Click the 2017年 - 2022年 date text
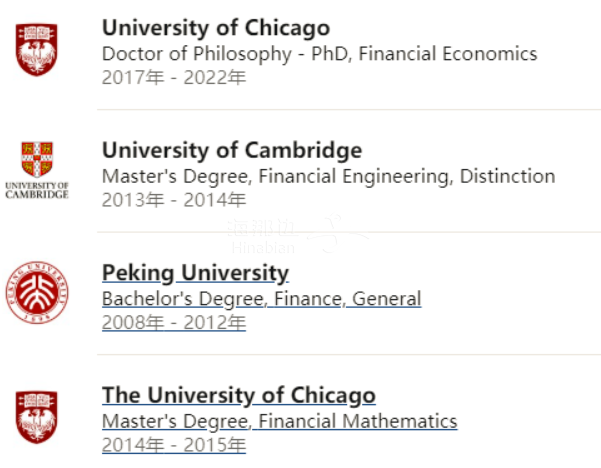The height and width of the screenshot is (468, 601). (x=174, y=77)
